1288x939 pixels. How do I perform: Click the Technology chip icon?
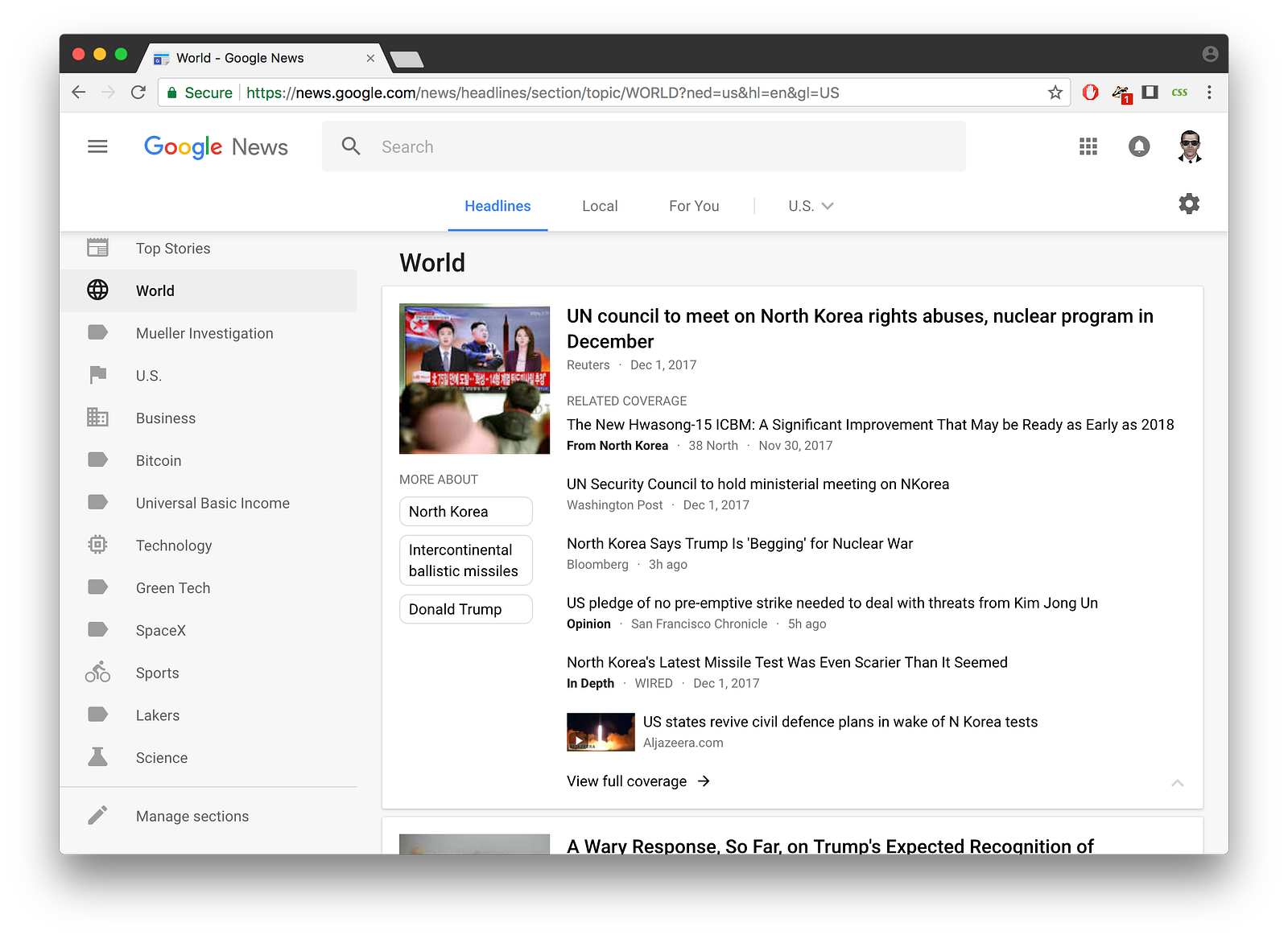click(x=97, y=545)
